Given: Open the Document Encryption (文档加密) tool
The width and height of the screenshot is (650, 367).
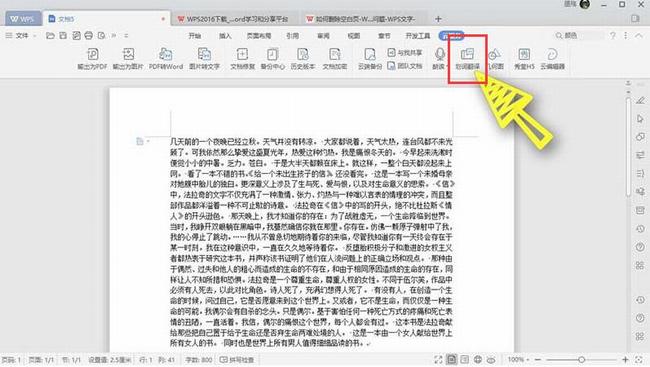Looking at the screenshot, I should 335,58.
